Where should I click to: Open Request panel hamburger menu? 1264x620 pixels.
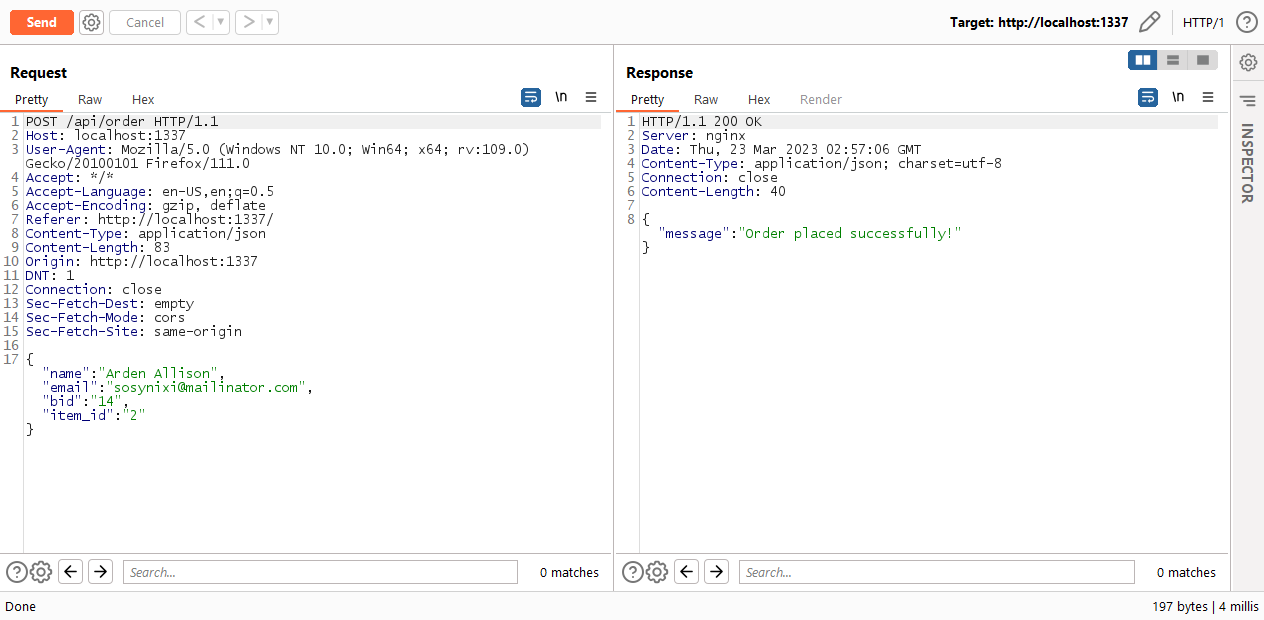[x=591, y=97]
